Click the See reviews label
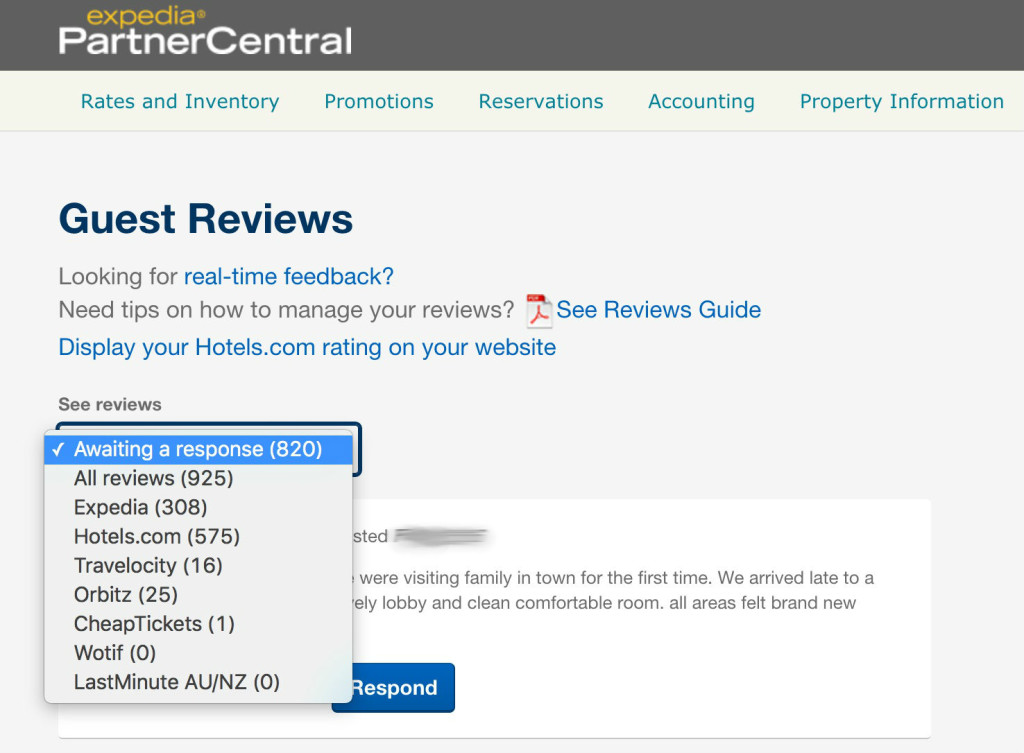This screenshot has width=1024, height=753. click(x=110, y=404)
